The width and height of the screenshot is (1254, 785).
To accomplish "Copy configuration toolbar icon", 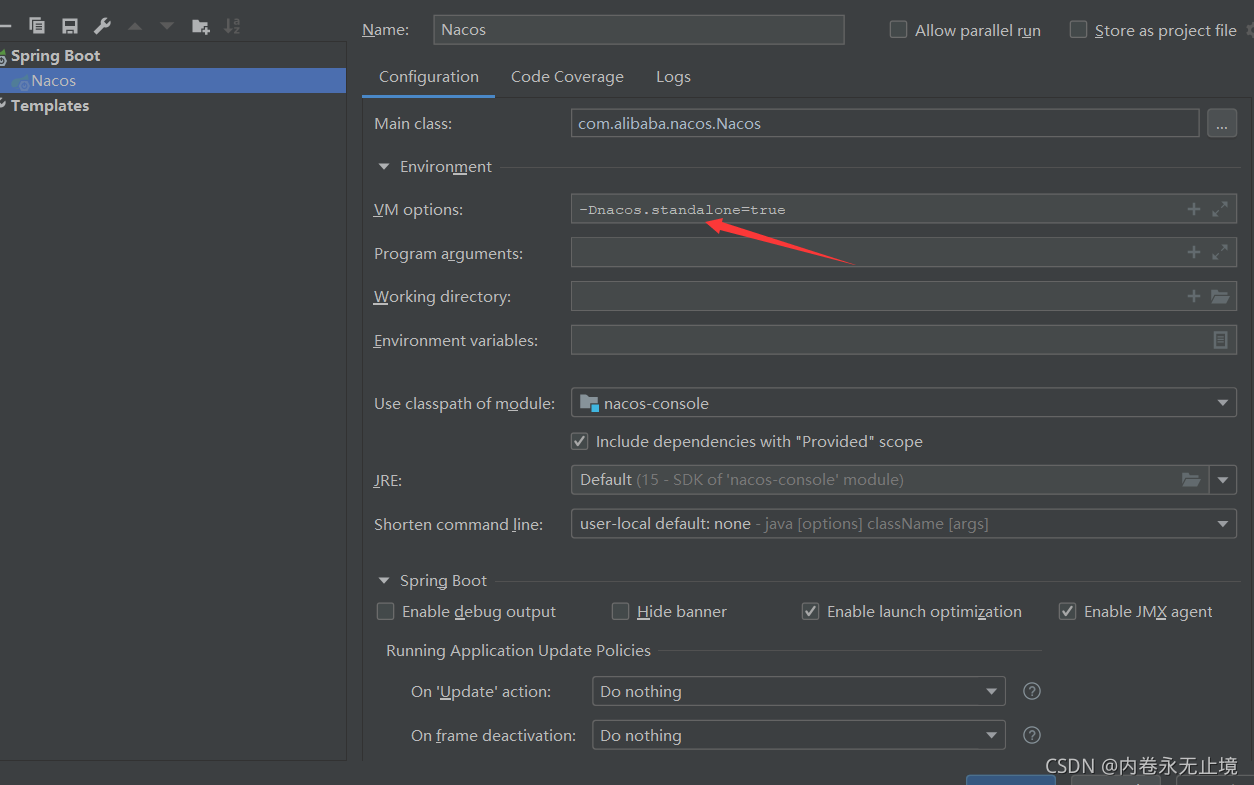I will 38,26.
